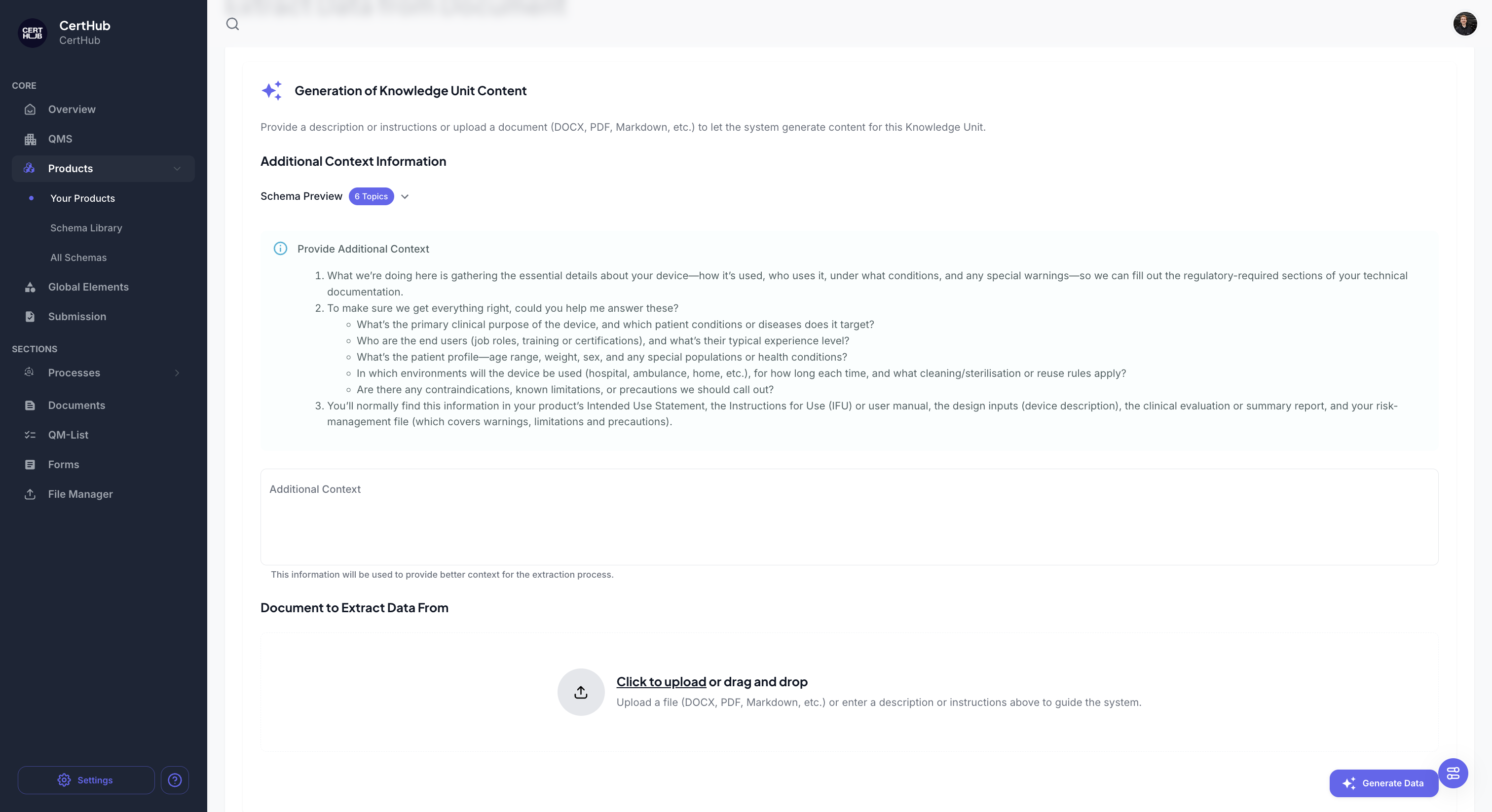Image resolution: width=1492 pixels, height=812 pixels.
Task: Click the info icon beside Provide Additional Context
Action: point(280,249)
